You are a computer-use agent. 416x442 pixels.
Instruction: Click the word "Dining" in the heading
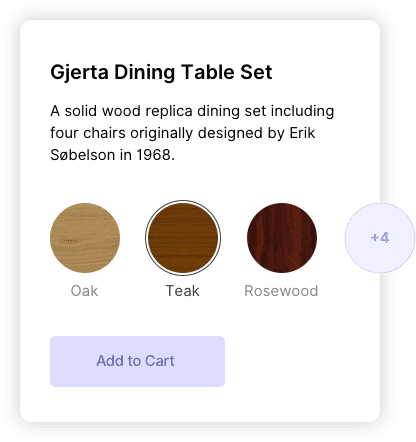145,73
